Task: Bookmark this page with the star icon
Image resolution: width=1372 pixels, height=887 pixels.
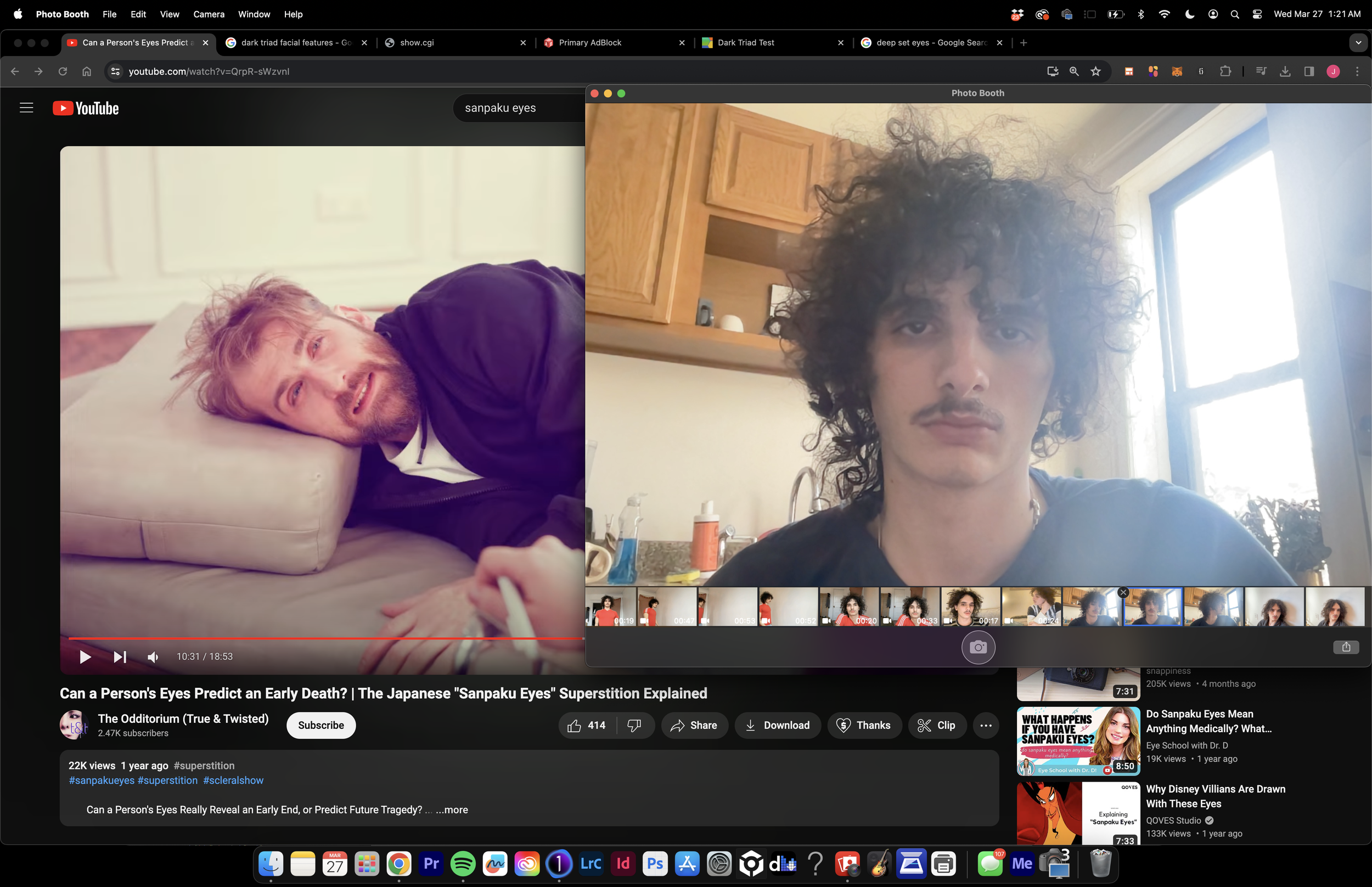Action: [x=1095, y=71]
